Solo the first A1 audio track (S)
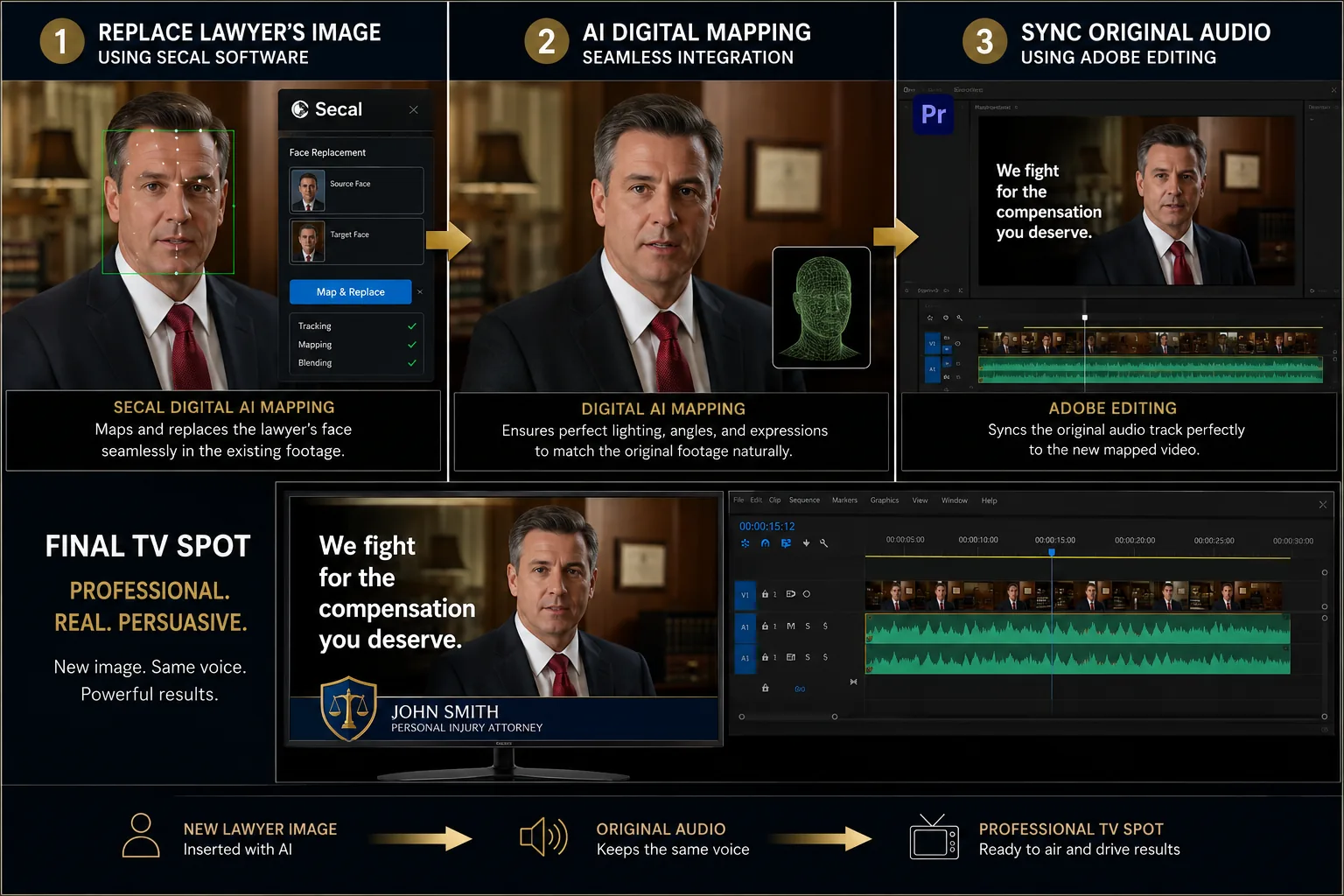 (x=808, y=626)
